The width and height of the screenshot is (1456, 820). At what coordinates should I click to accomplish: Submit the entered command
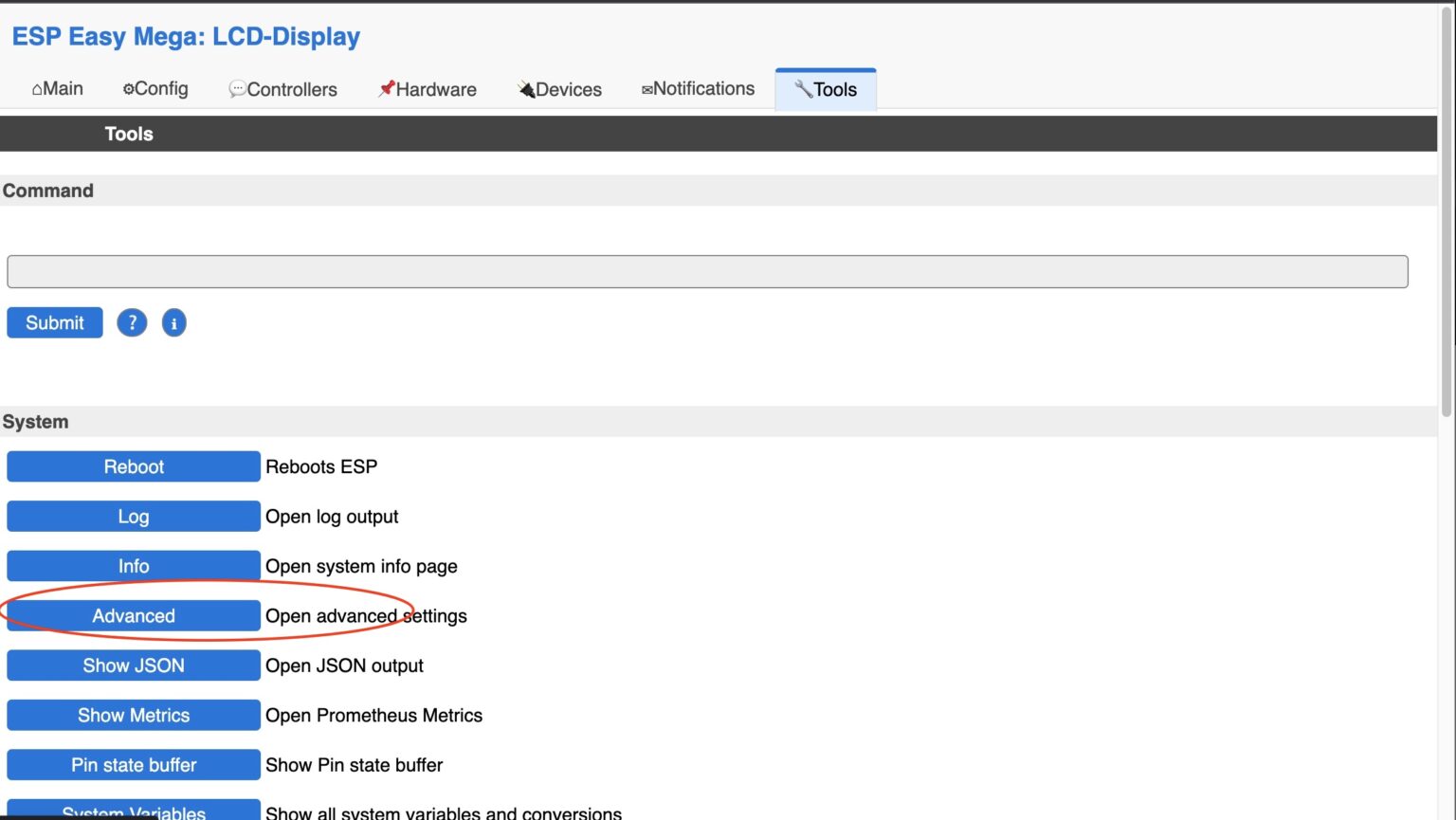click(x=55, y=322)
